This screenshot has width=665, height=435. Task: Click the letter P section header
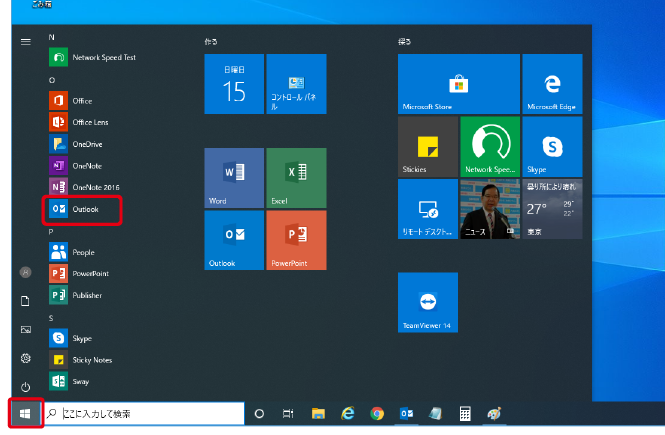(x=51, y=232)
